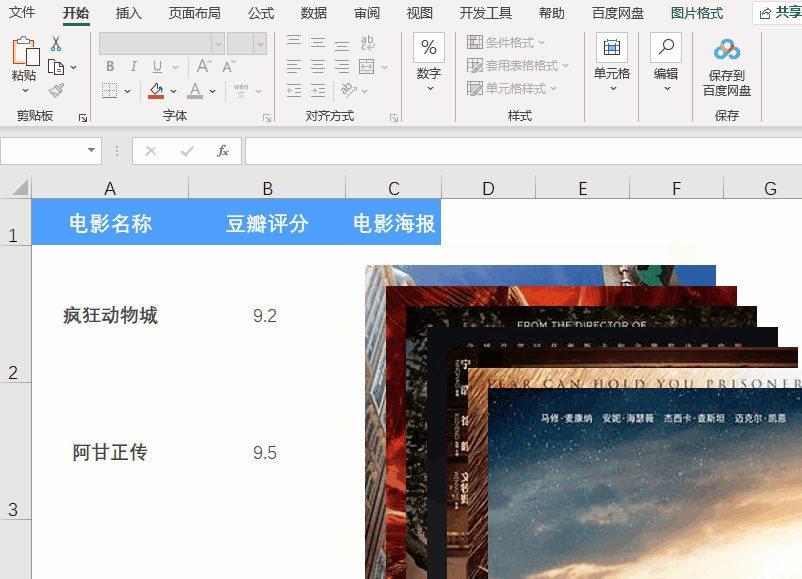Image resolution: width=802 pixels, height=579 pixels.
Task: Switch to the 数据 tab
Action: (x=314, y=13)
